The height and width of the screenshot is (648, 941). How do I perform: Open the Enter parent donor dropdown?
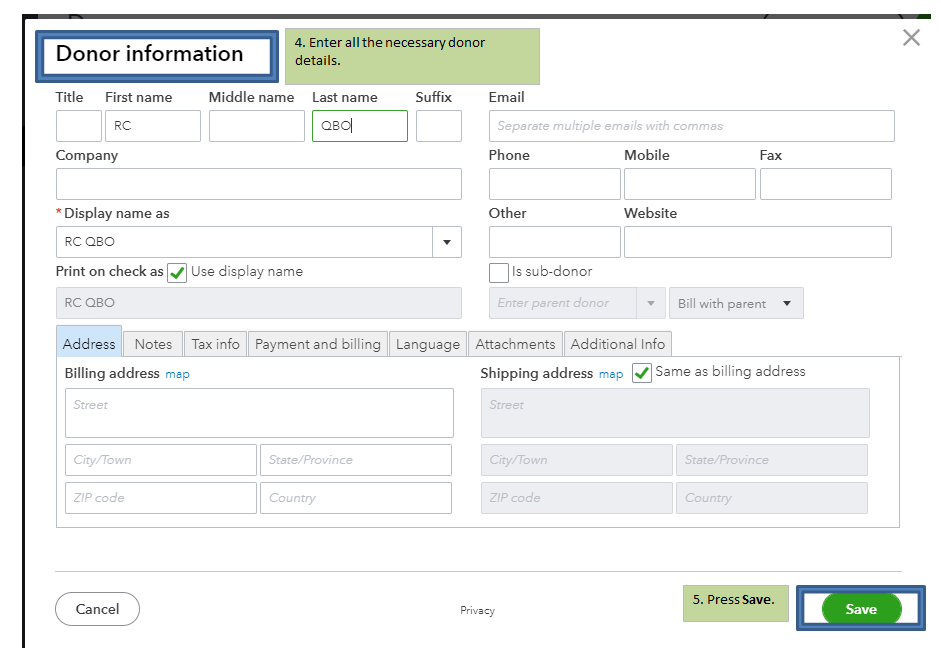click(x=652, y=303)
